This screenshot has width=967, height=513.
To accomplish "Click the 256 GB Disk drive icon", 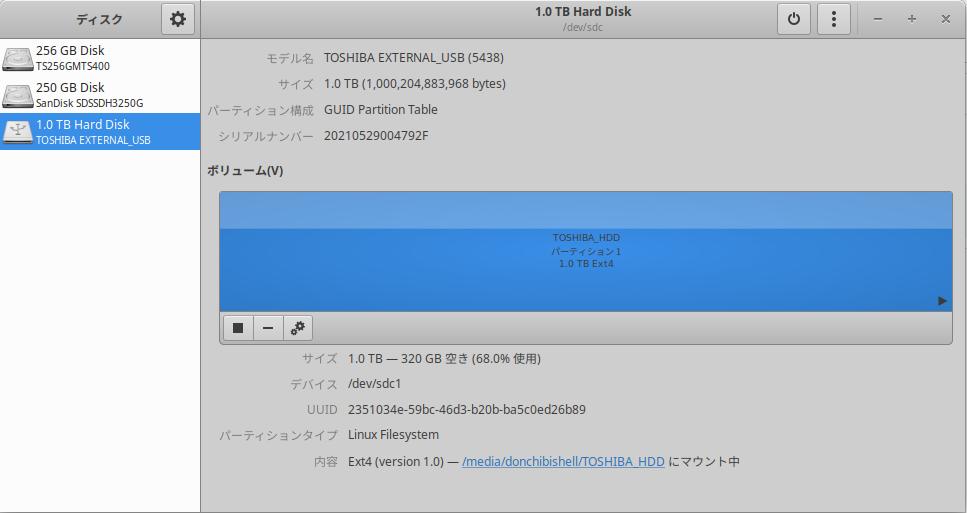I will 18,59.
